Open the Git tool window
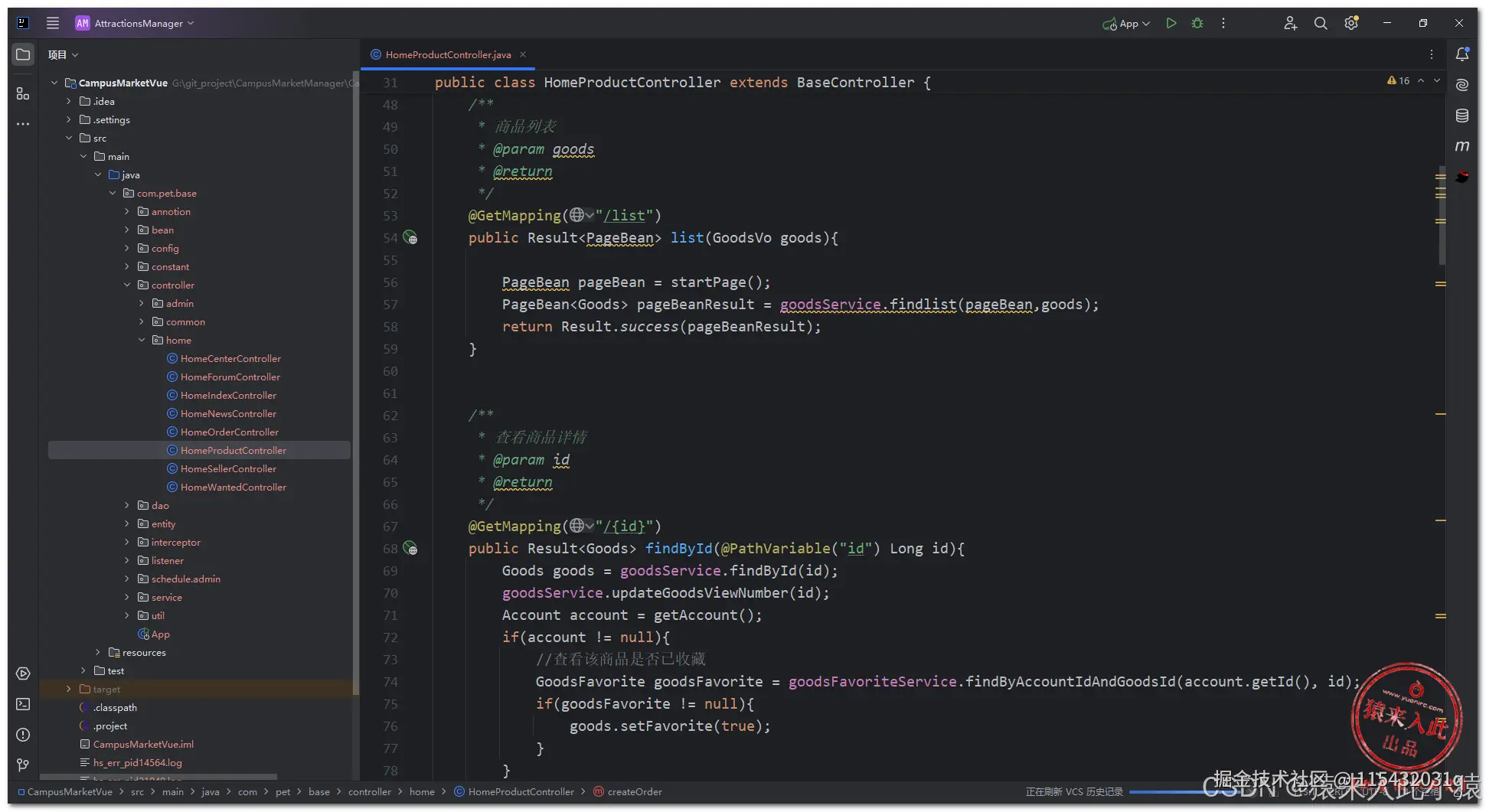 [x=23, y=765]
